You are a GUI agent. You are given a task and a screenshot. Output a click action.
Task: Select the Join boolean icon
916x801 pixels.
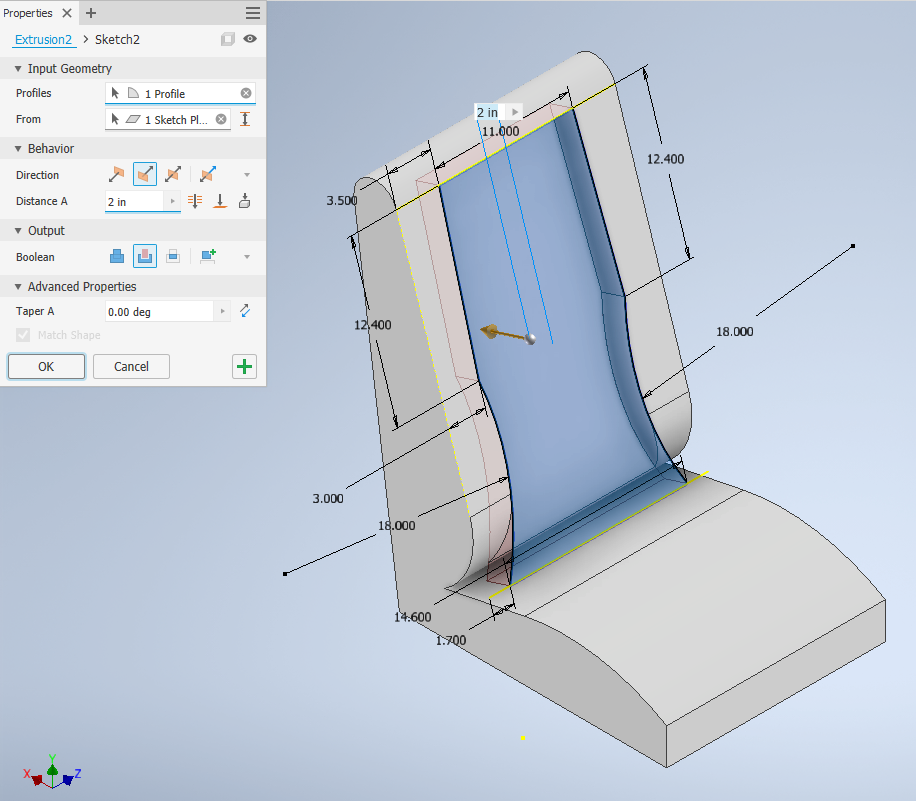click(x=117, y=256)
